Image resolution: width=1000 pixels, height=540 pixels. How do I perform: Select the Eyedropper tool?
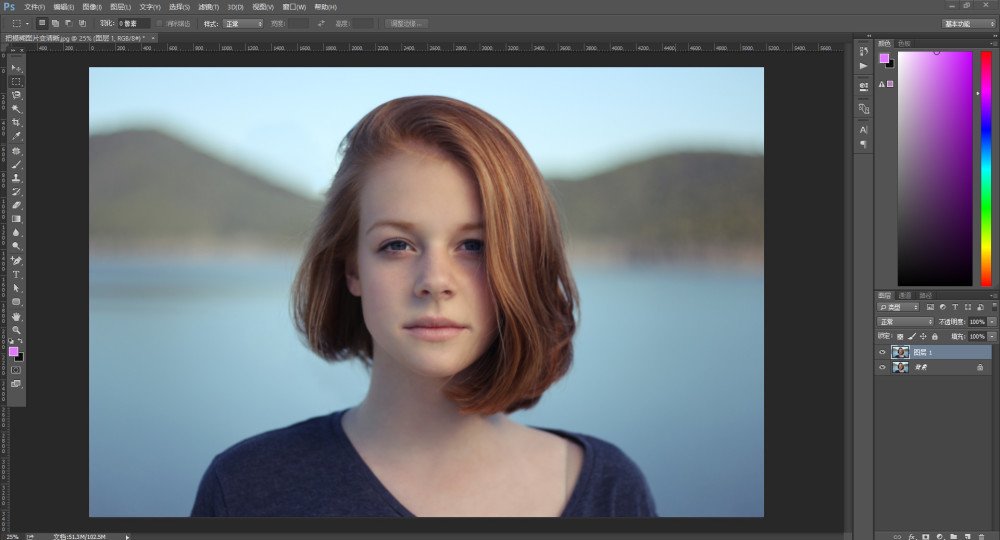[x=16, y=136]
